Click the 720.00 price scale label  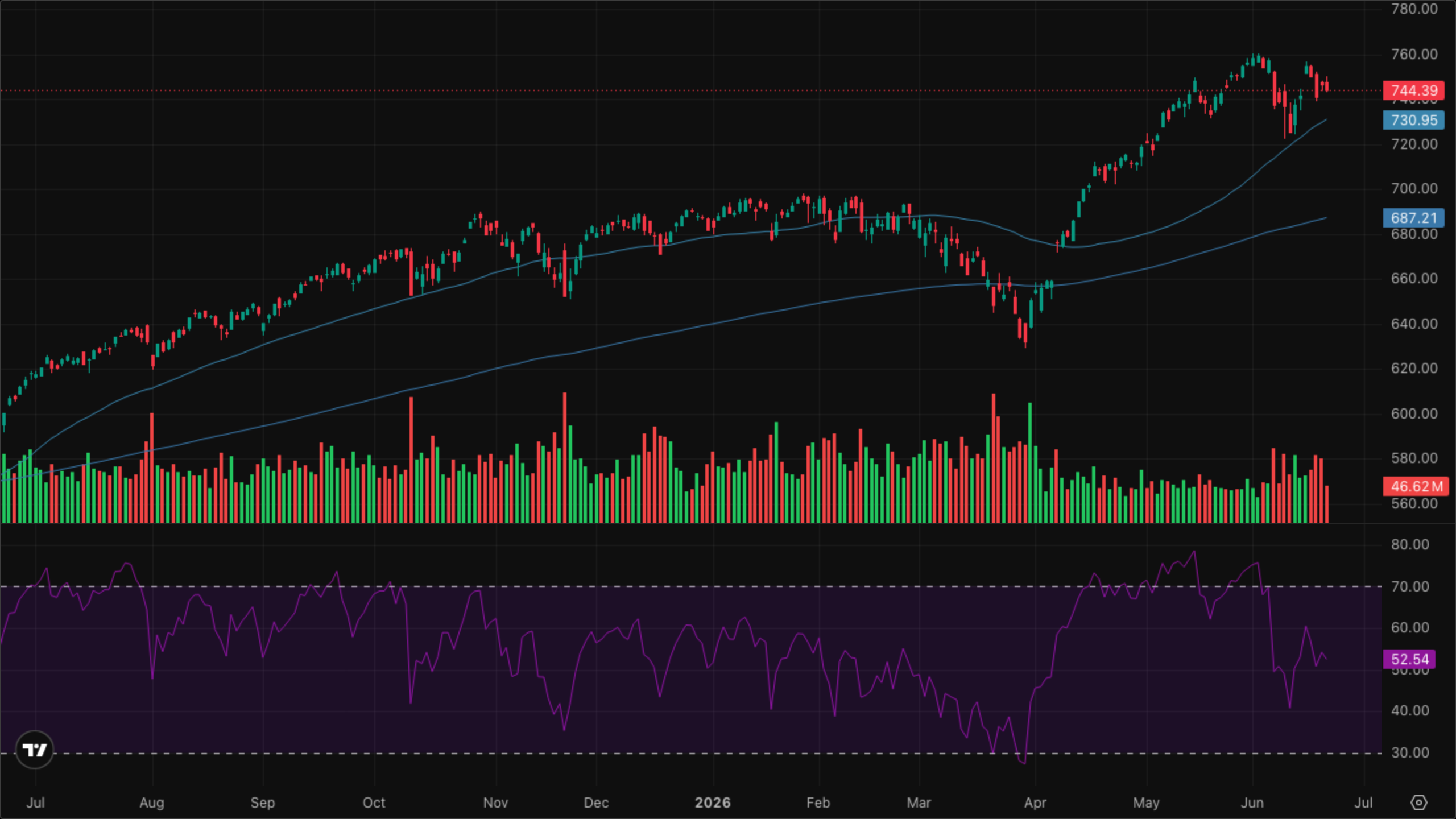pyautogui.click(x=1414, y=144)
